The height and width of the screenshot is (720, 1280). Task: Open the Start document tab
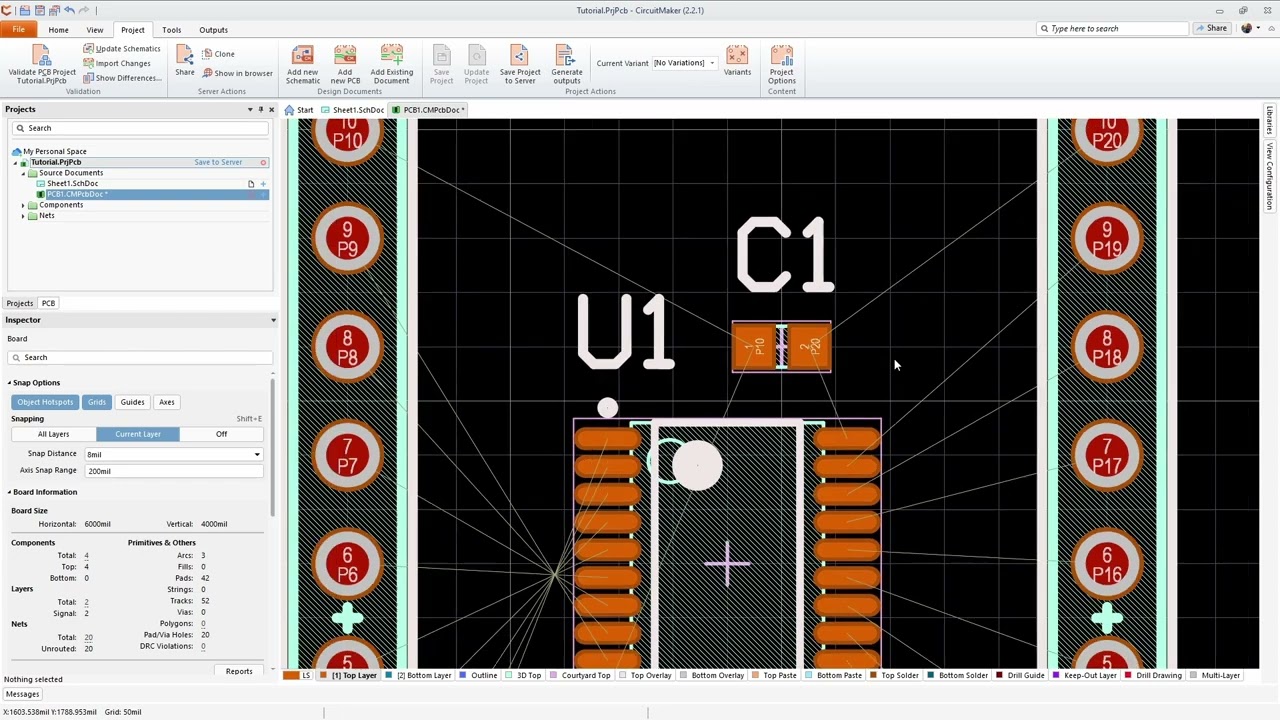[x=299, y=110]
